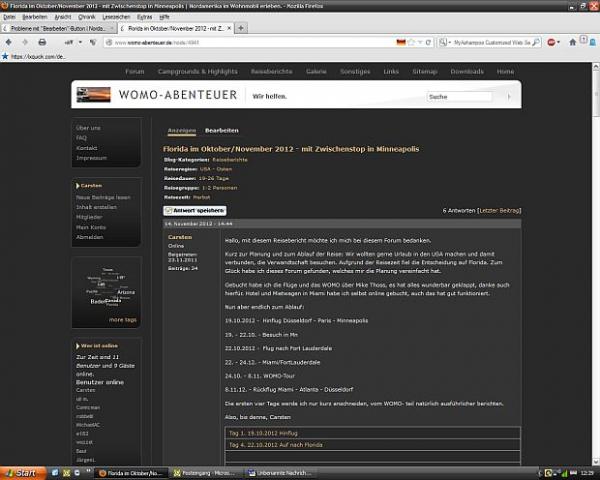This screenshot has width=600, height=480.
Task: Open the Datei menu
Action: pyautogui.click(x=9, y=17)
